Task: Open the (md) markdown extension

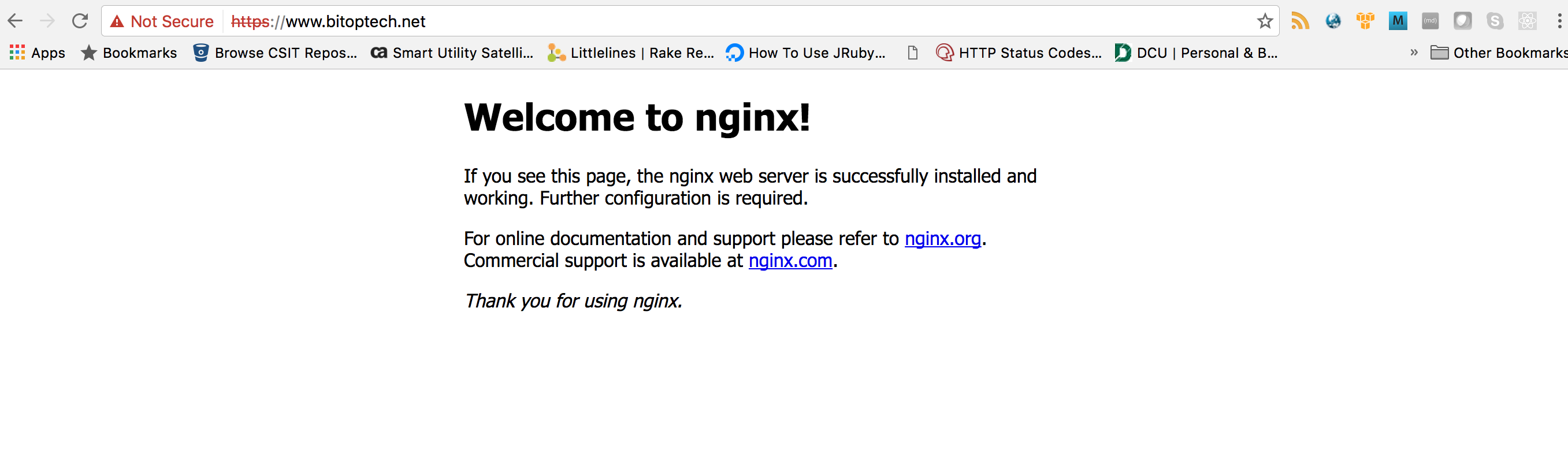Action: tap(1430, 21)
